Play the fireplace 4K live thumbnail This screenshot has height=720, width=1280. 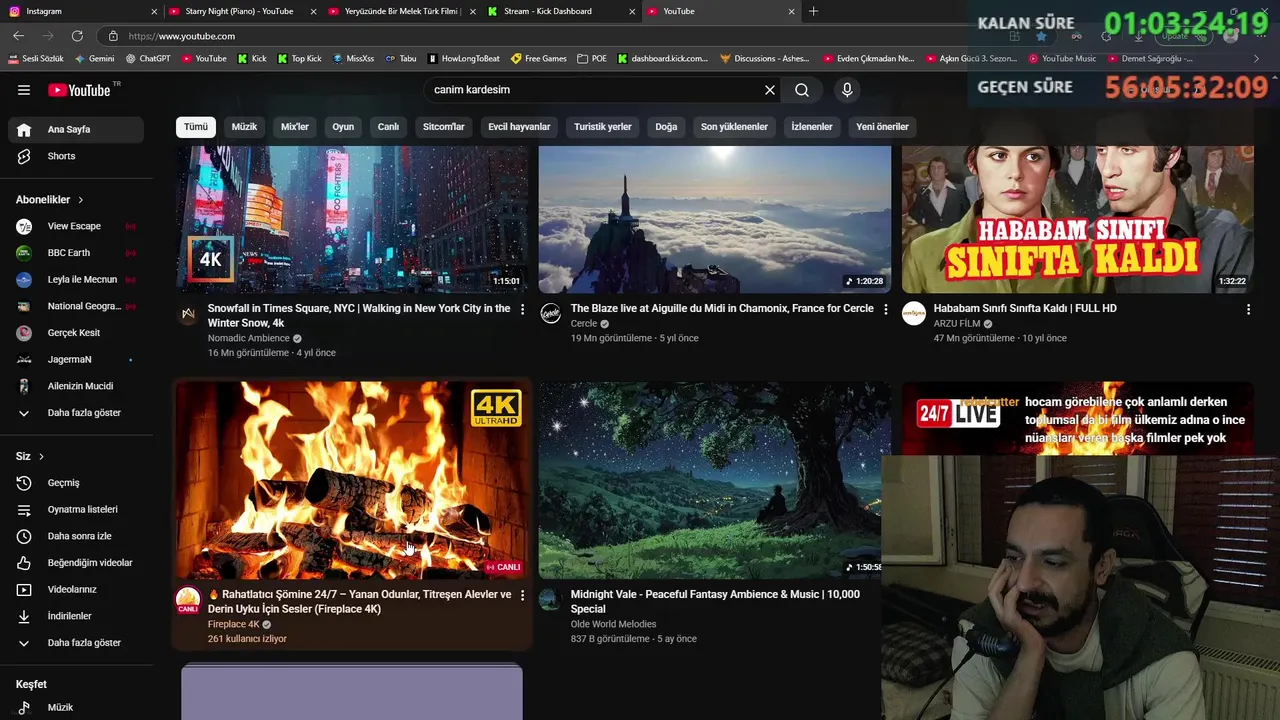tap(352, 480)
